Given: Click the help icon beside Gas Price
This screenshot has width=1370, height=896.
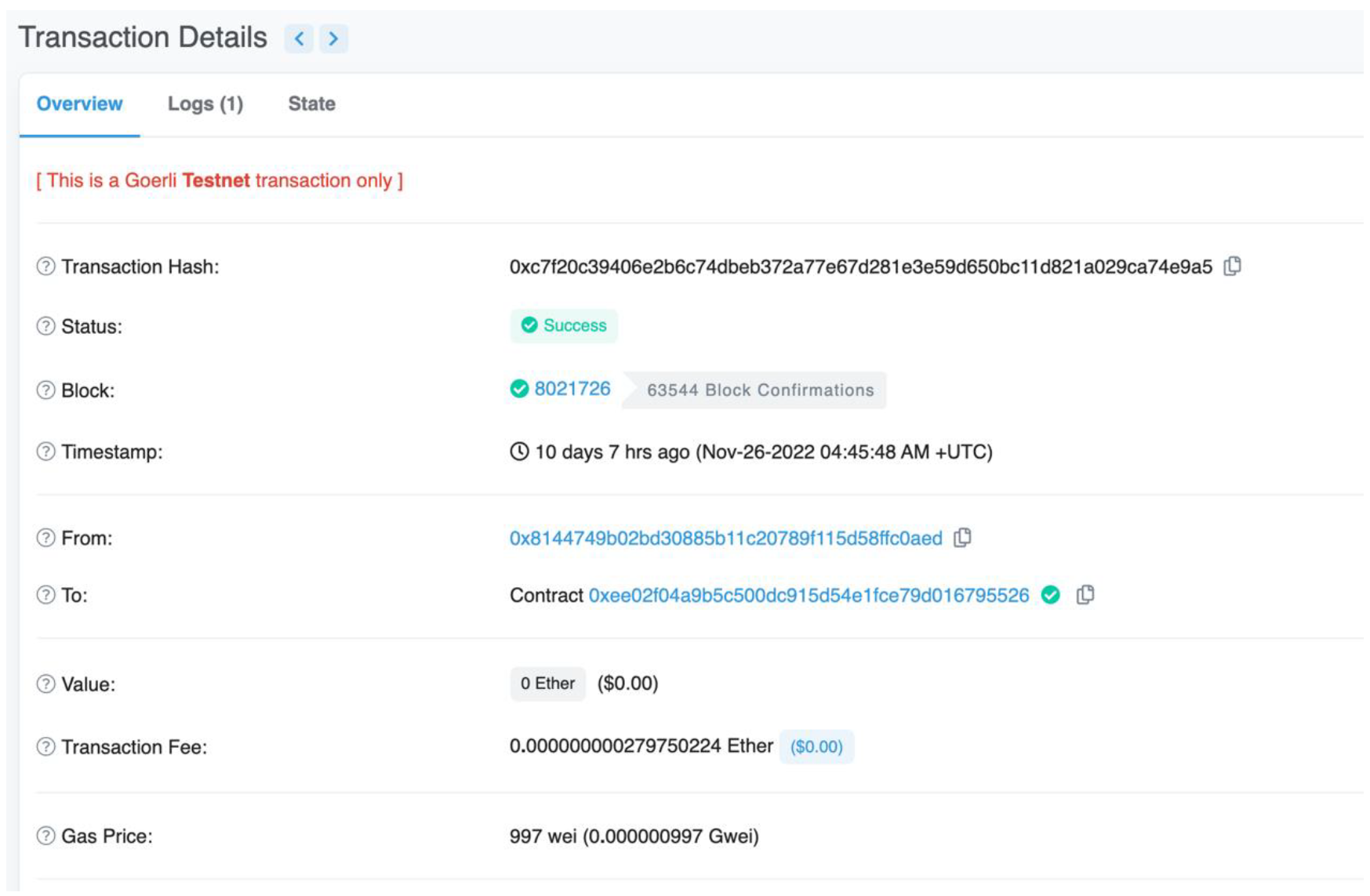Looking at the screenshot, I should click(46, 836).
